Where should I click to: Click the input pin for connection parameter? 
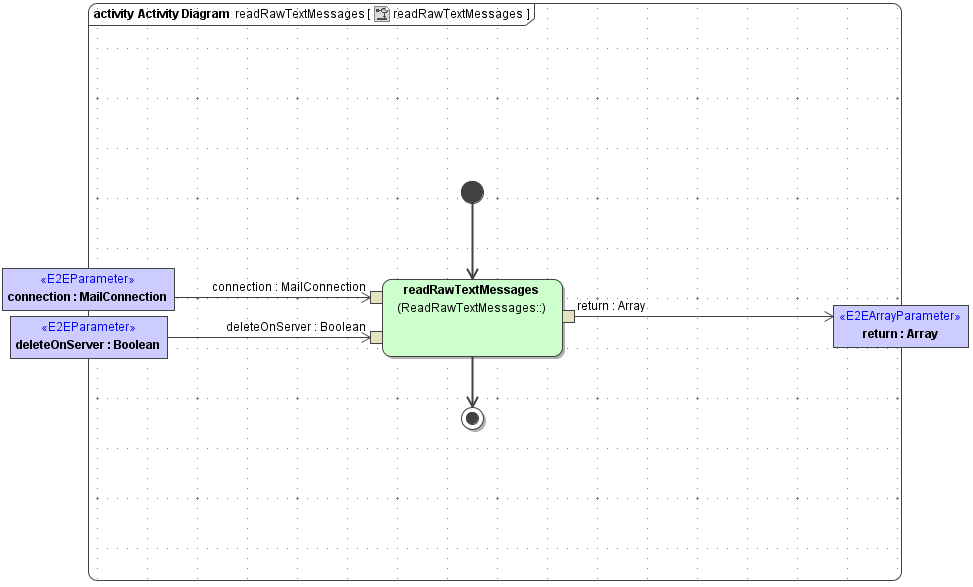coord(375,295)
